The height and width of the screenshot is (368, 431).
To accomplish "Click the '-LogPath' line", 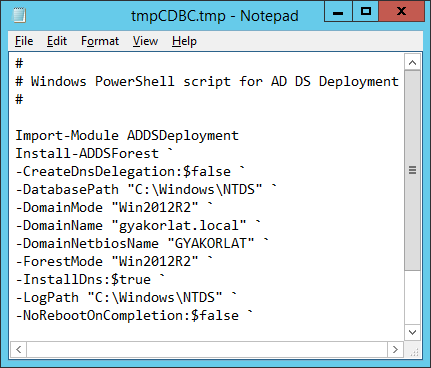I will click(x=126, y=297).
